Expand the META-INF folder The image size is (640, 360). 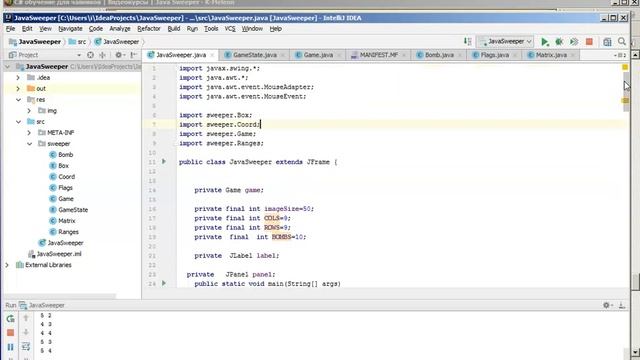pyautogui.click(x=29, y=133)
